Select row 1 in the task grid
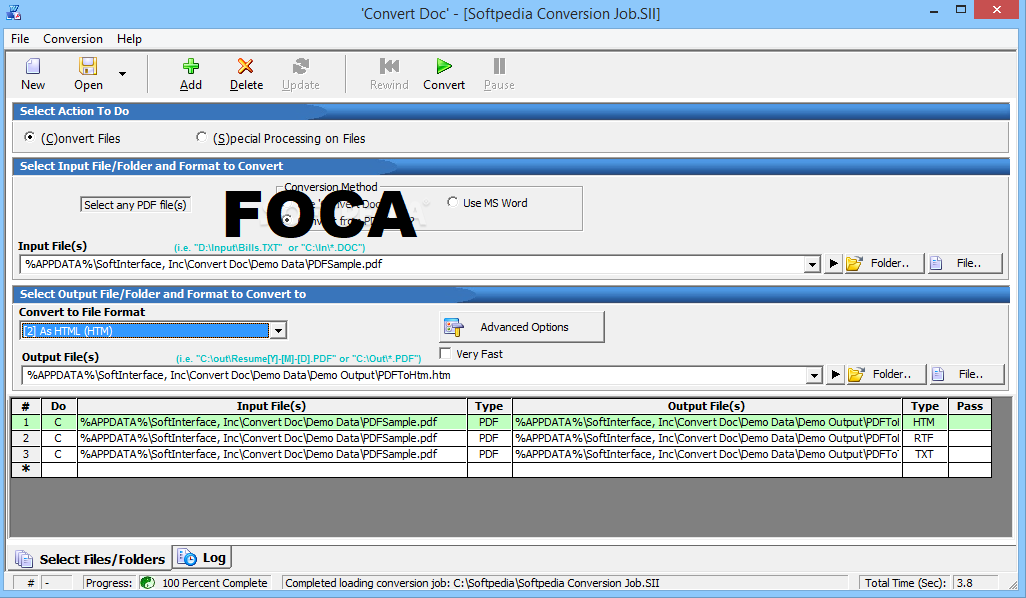Screen dimensions: 1026x598 coord(26,423)
